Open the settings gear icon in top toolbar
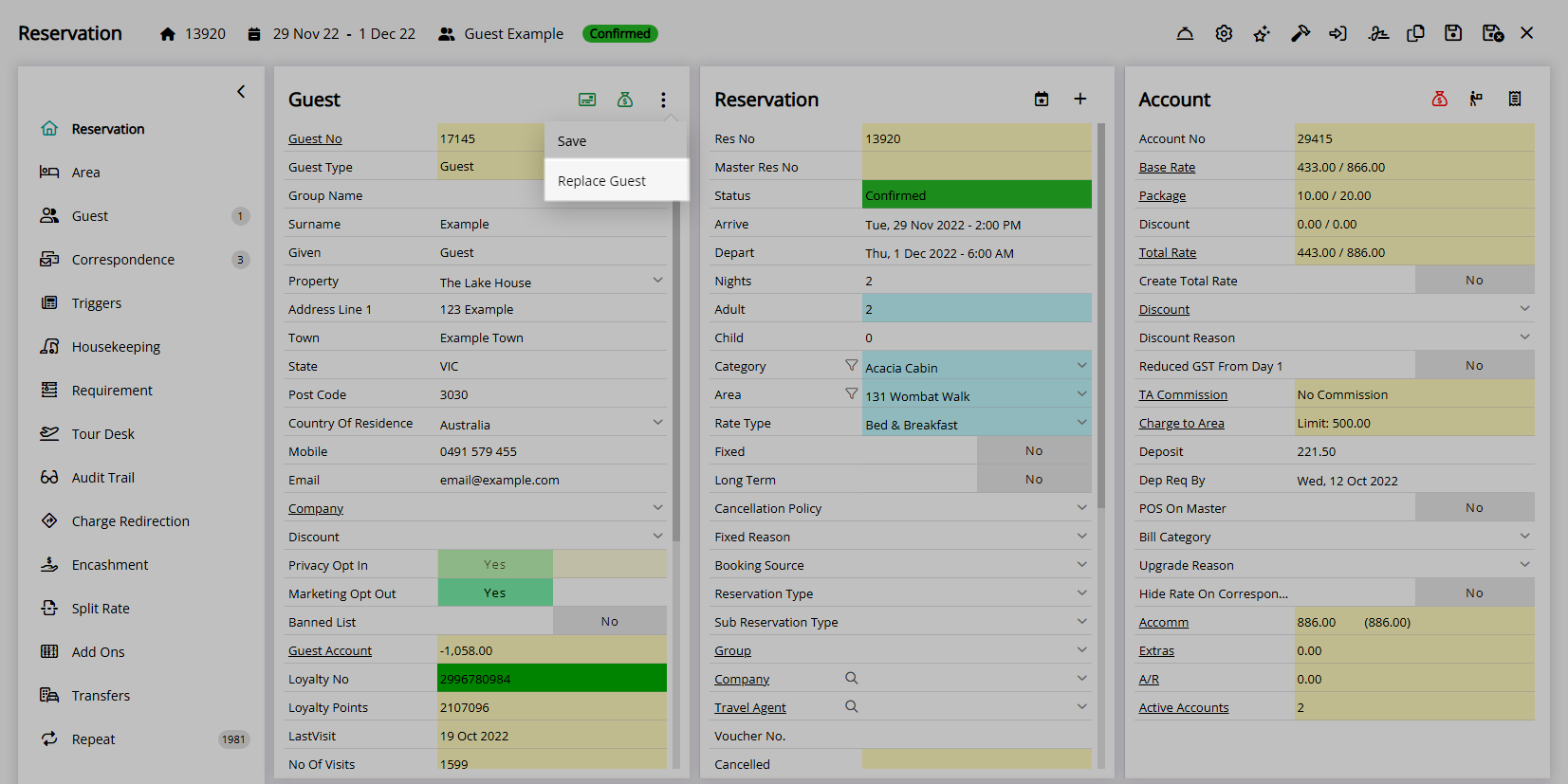Image resolution: width=1568 pixels, height=784 pixels. (x=1224, y=33)
